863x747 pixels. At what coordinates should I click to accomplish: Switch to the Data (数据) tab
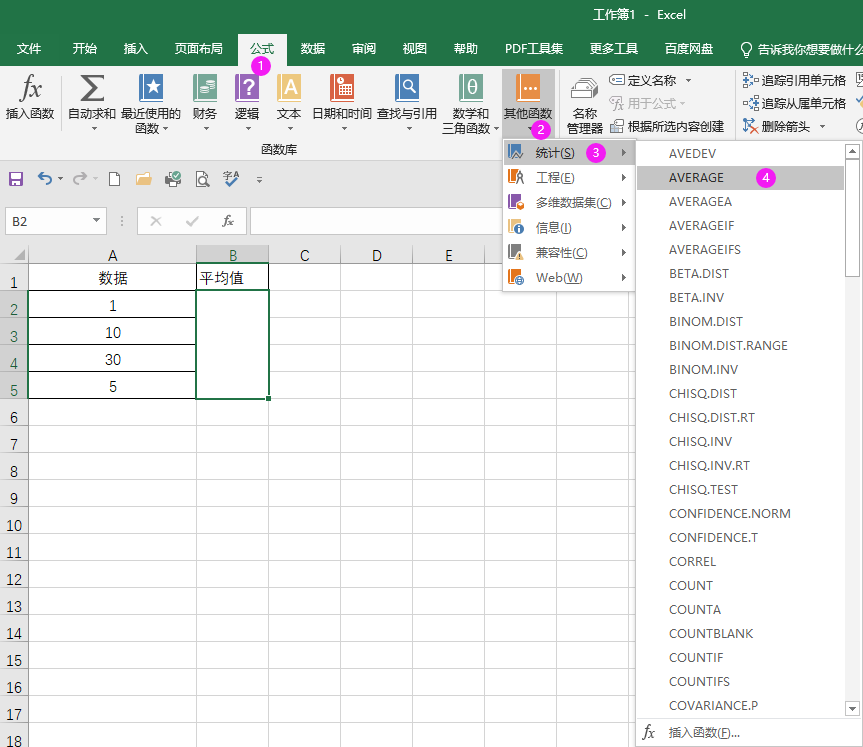tap(313, 49)
